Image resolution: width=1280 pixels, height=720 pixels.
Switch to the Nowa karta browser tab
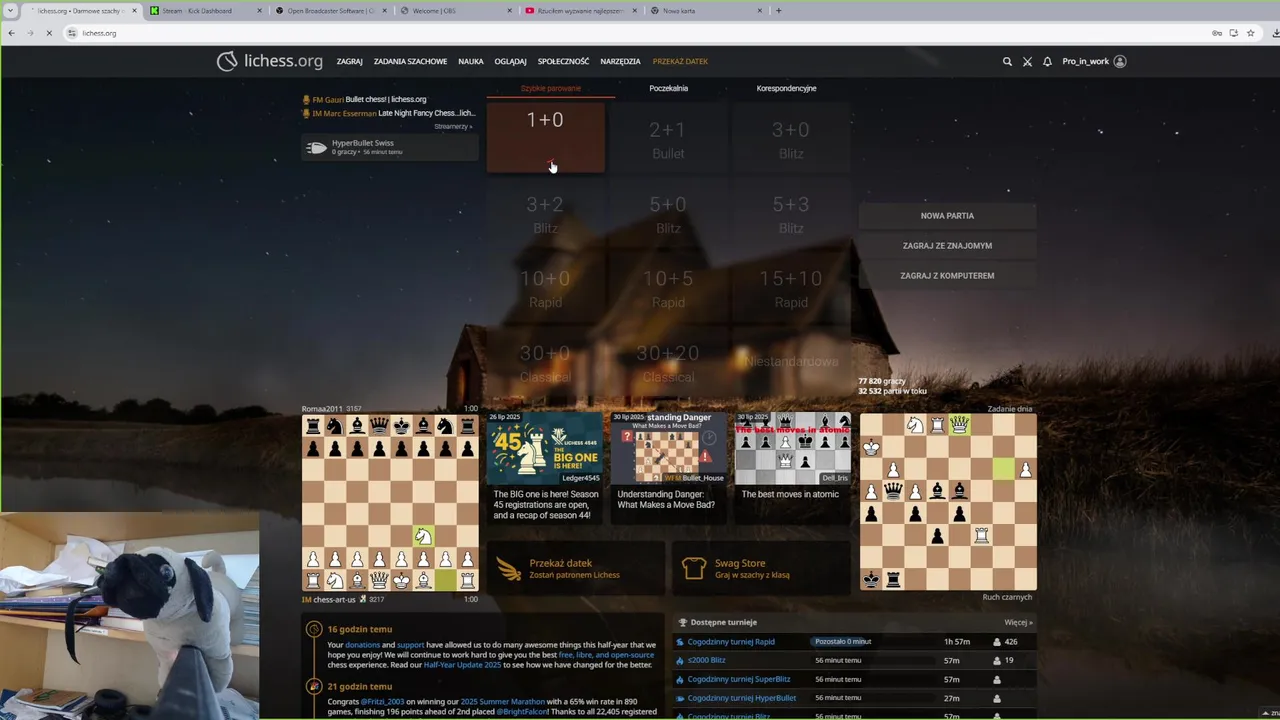706,11
